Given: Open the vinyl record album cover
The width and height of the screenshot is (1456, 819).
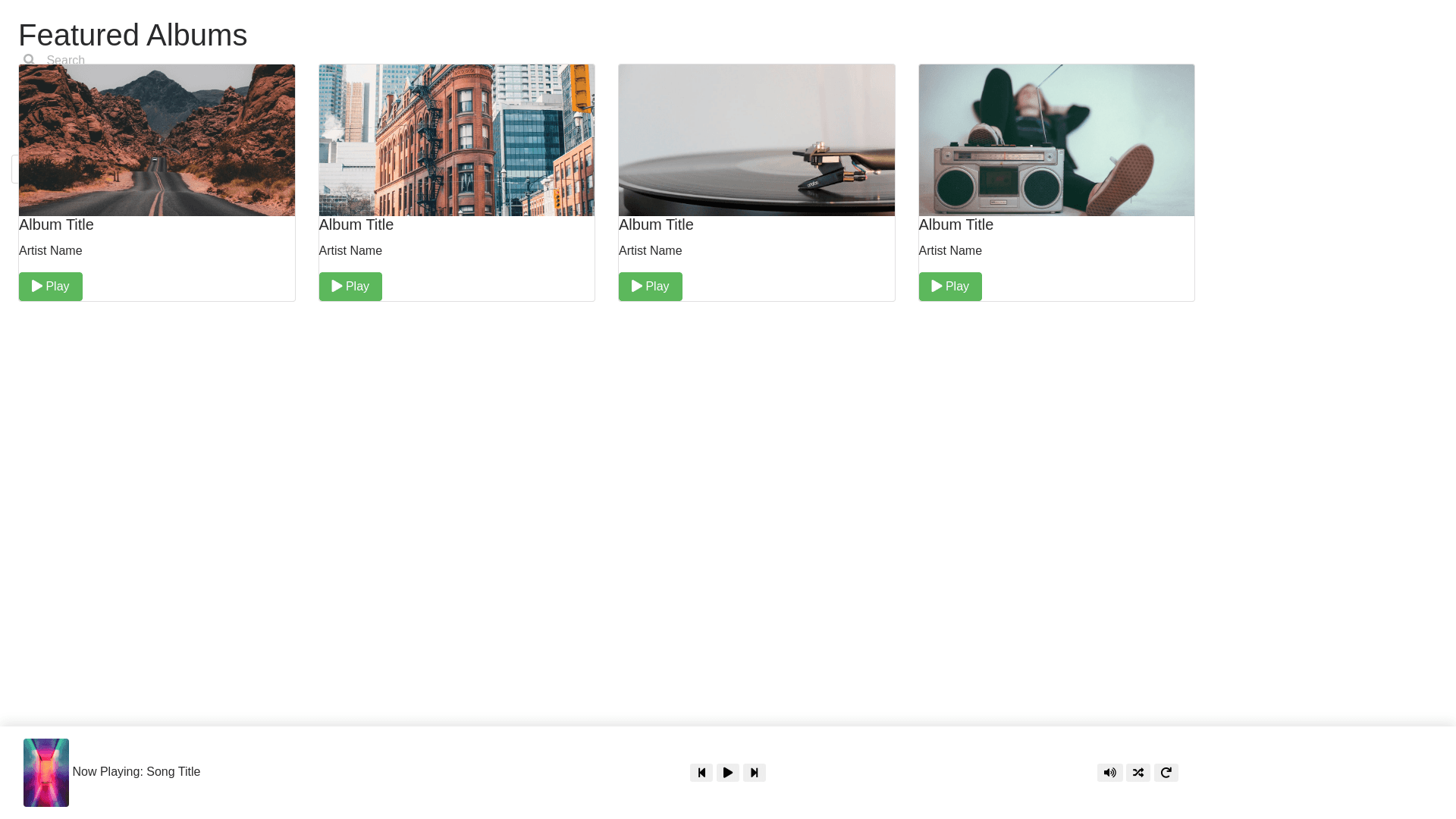Looking at the screenshot, I should click(756, 140).
